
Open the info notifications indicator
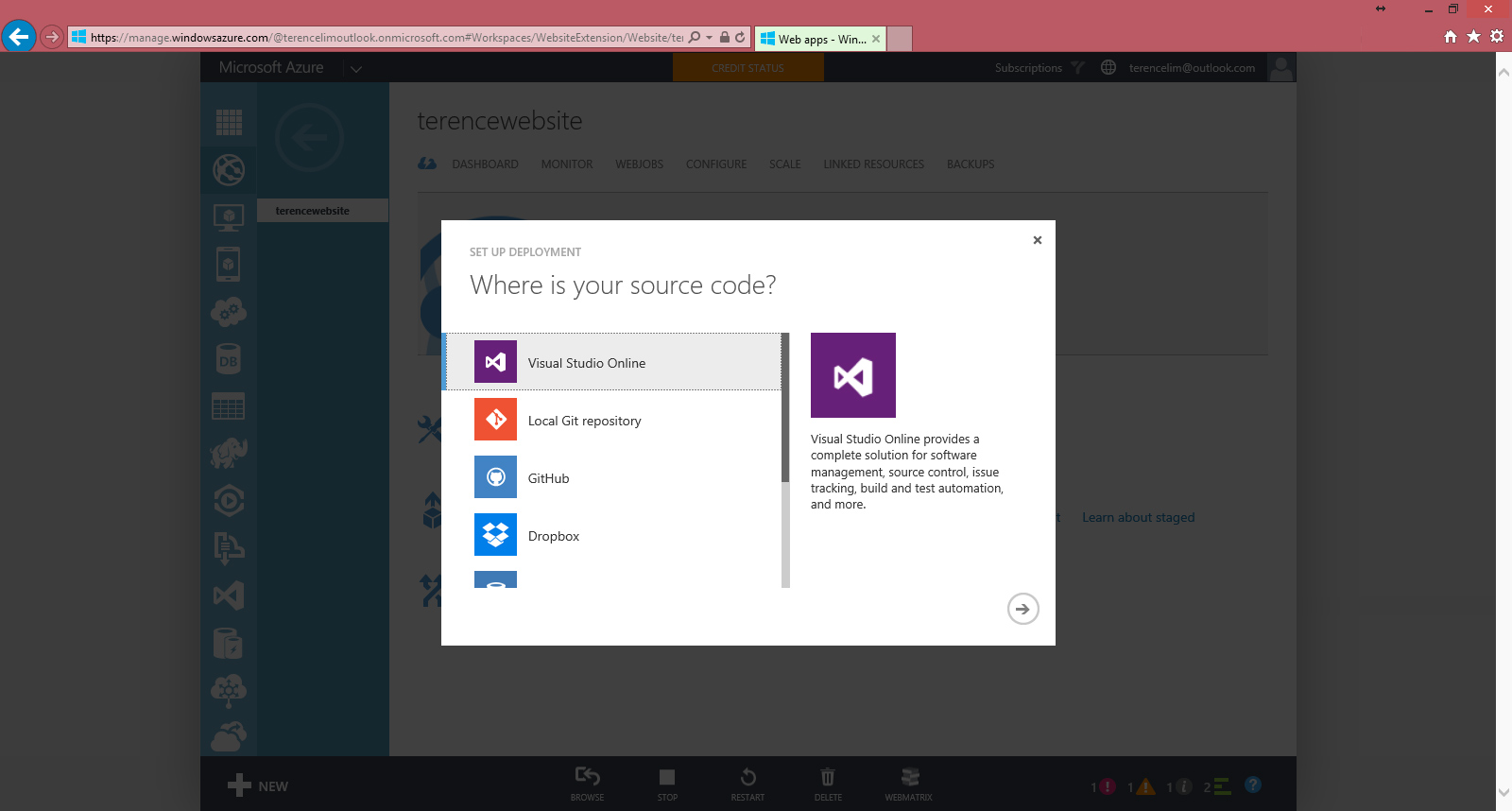click(x=1179, y=786)
